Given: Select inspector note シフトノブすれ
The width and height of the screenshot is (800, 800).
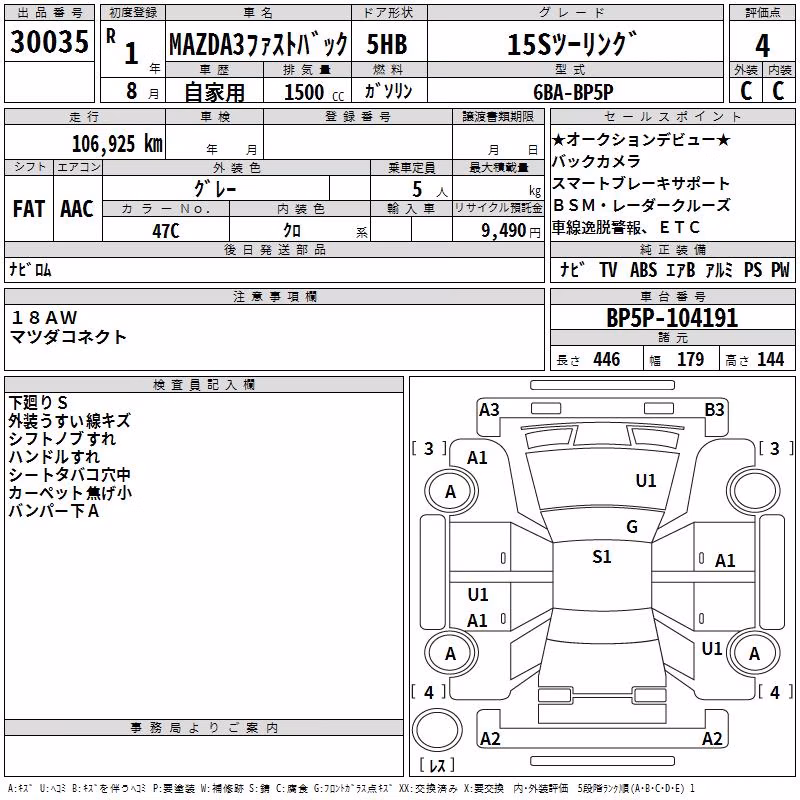Looking at the screenshot, I should pyautogui.click(x=62, y=438).
